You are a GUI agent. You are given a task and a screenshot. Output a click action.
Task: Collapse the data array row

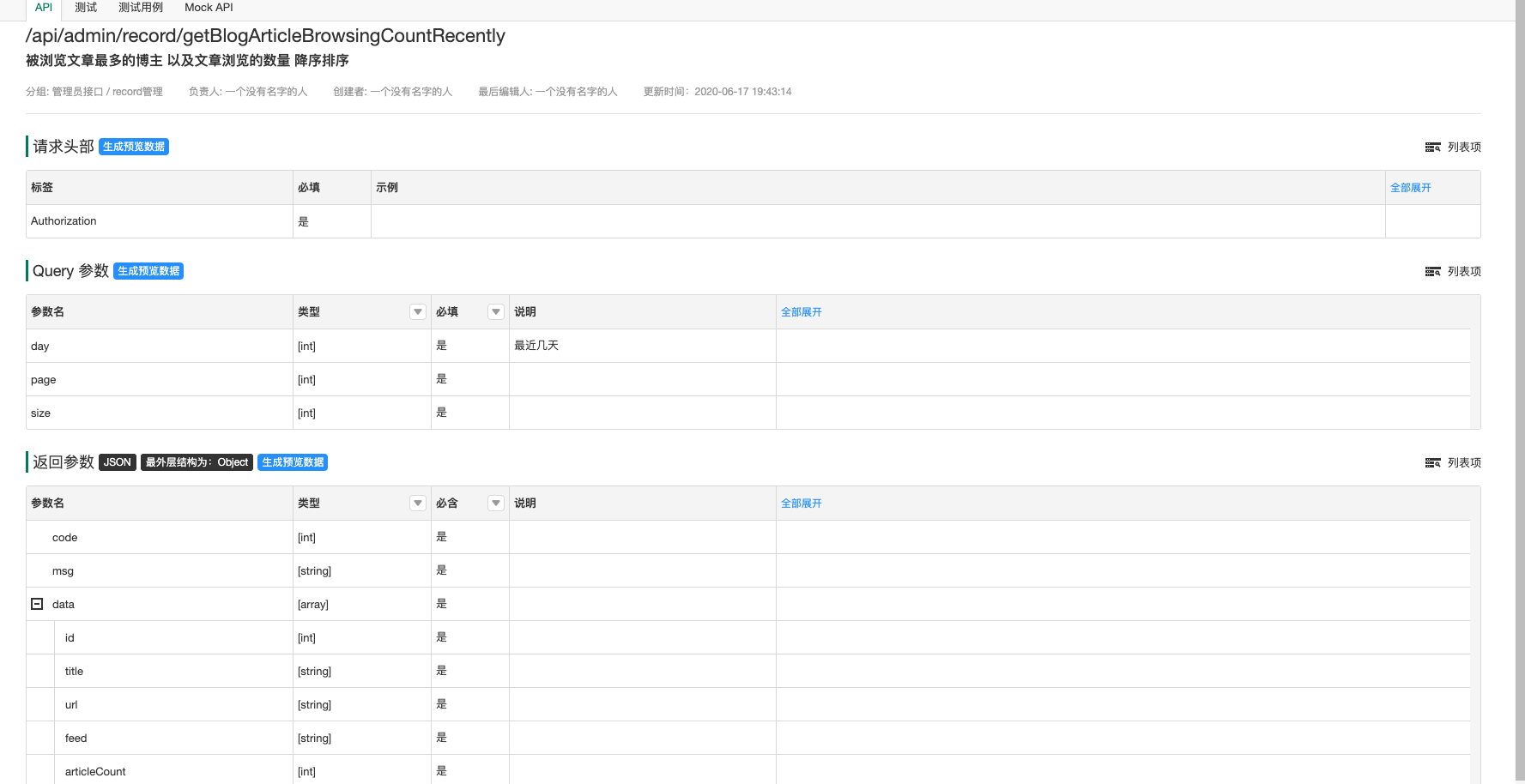[37, 604]
